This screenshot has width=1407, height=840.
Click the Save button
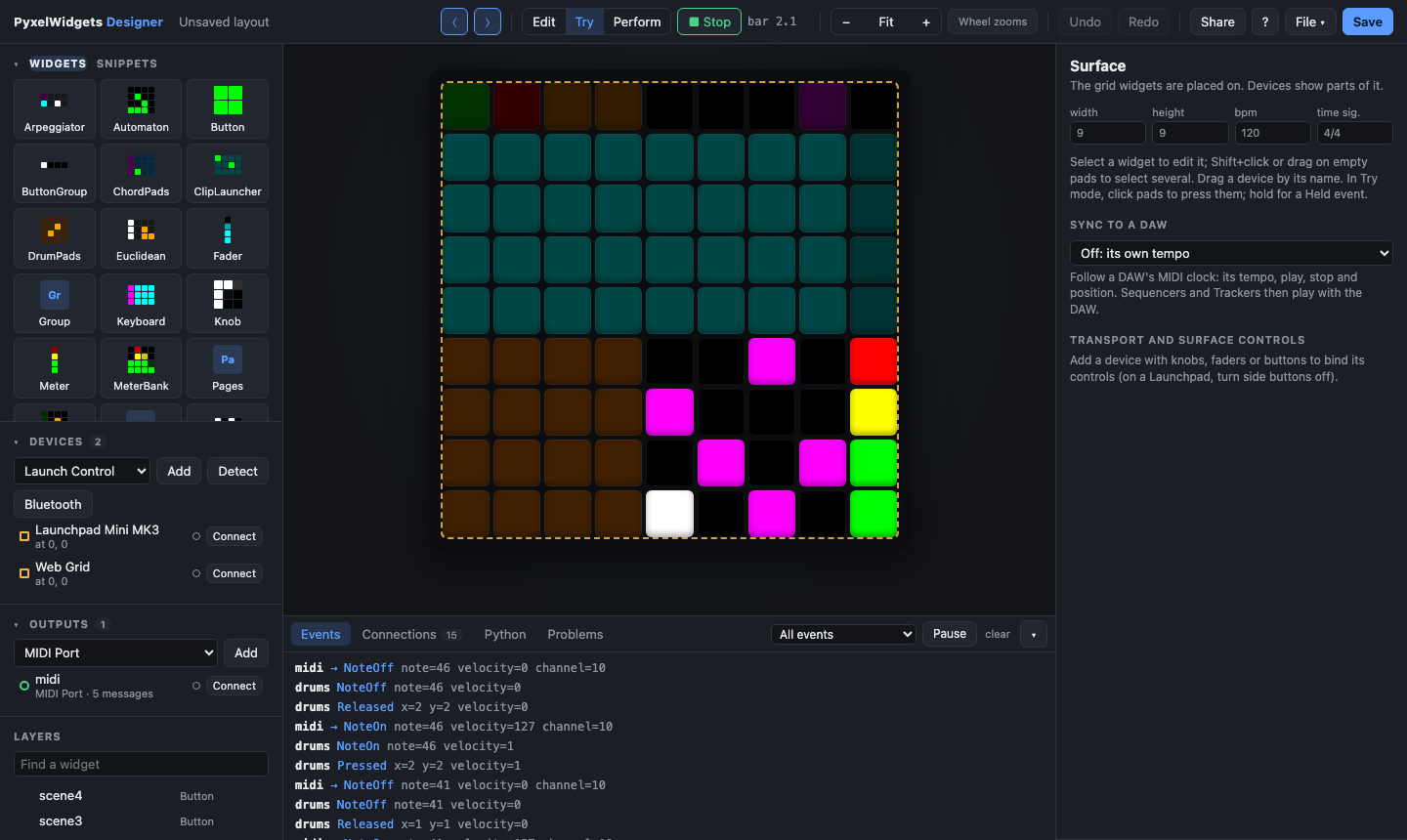pos(1368,21)
